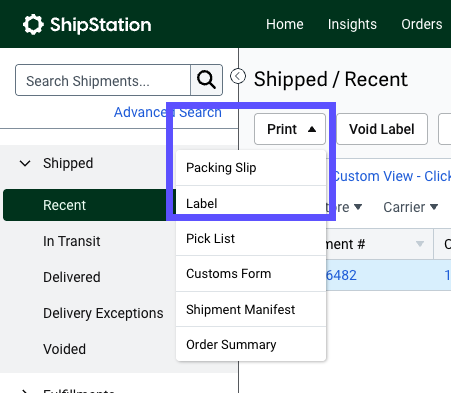Screen dimensions: 451x393
Task: Open Delivery Exceptions list
Action: pyautogui.click(x=103, y=313)
